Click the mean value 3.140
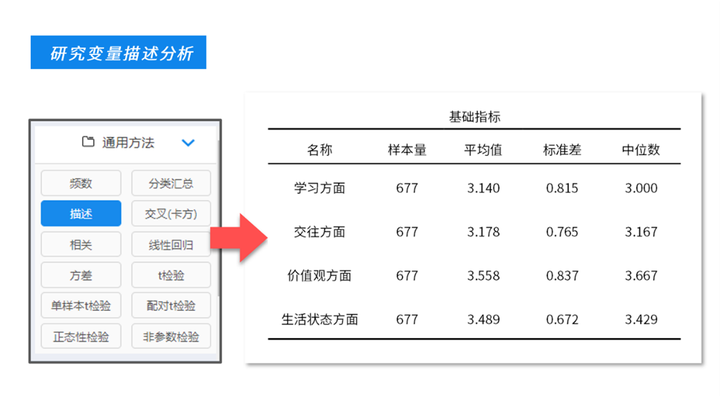 coord(483,188)
